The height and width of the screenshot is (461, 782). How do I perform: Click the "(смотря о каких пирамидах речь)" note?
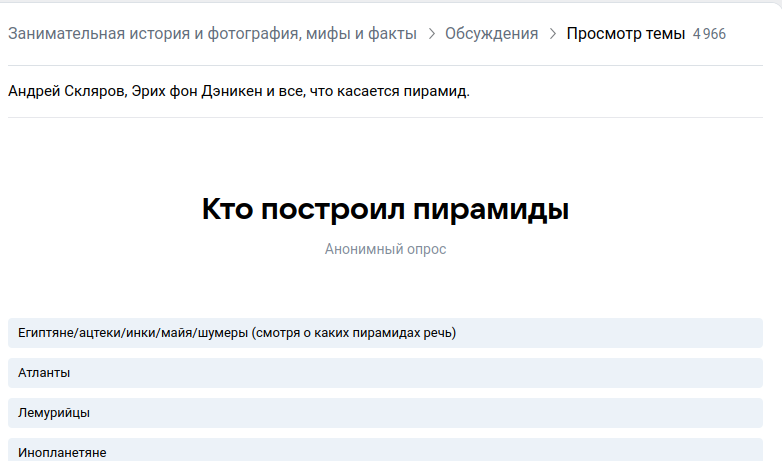[354, 333]
